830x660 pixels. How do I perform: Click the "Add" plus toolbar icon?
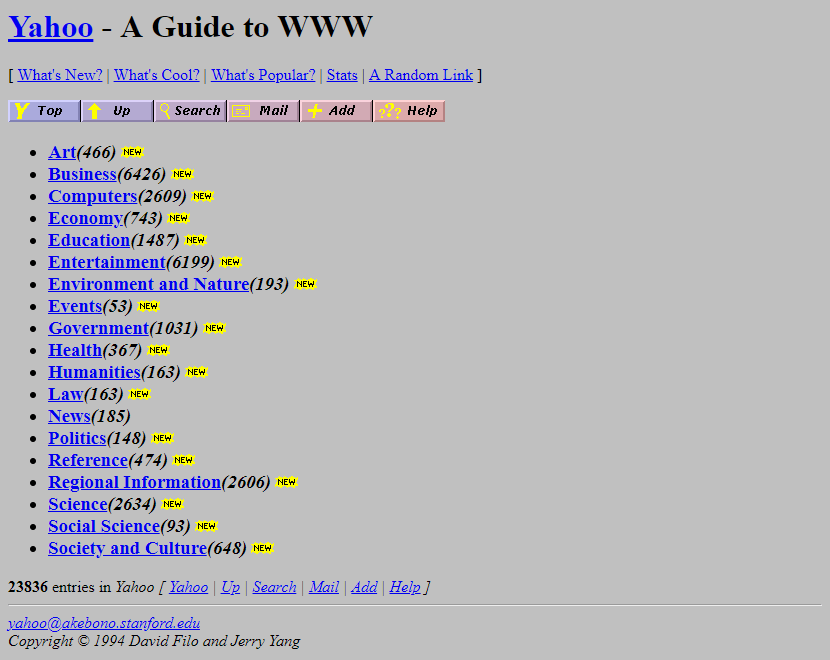pos(335,110)
